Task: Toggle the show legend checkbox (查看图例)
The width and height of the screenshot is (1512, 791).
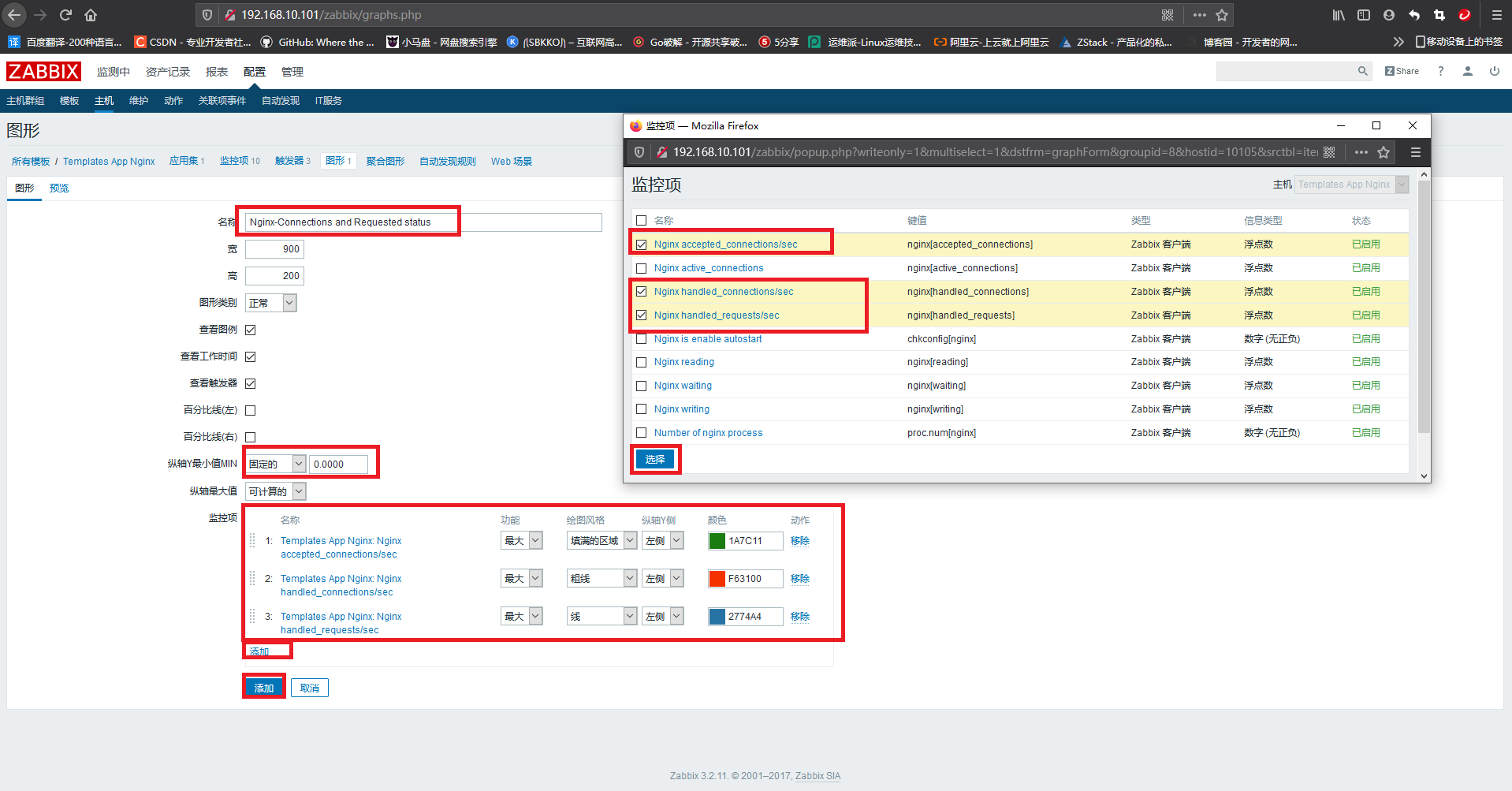Action: click(250, 330)
